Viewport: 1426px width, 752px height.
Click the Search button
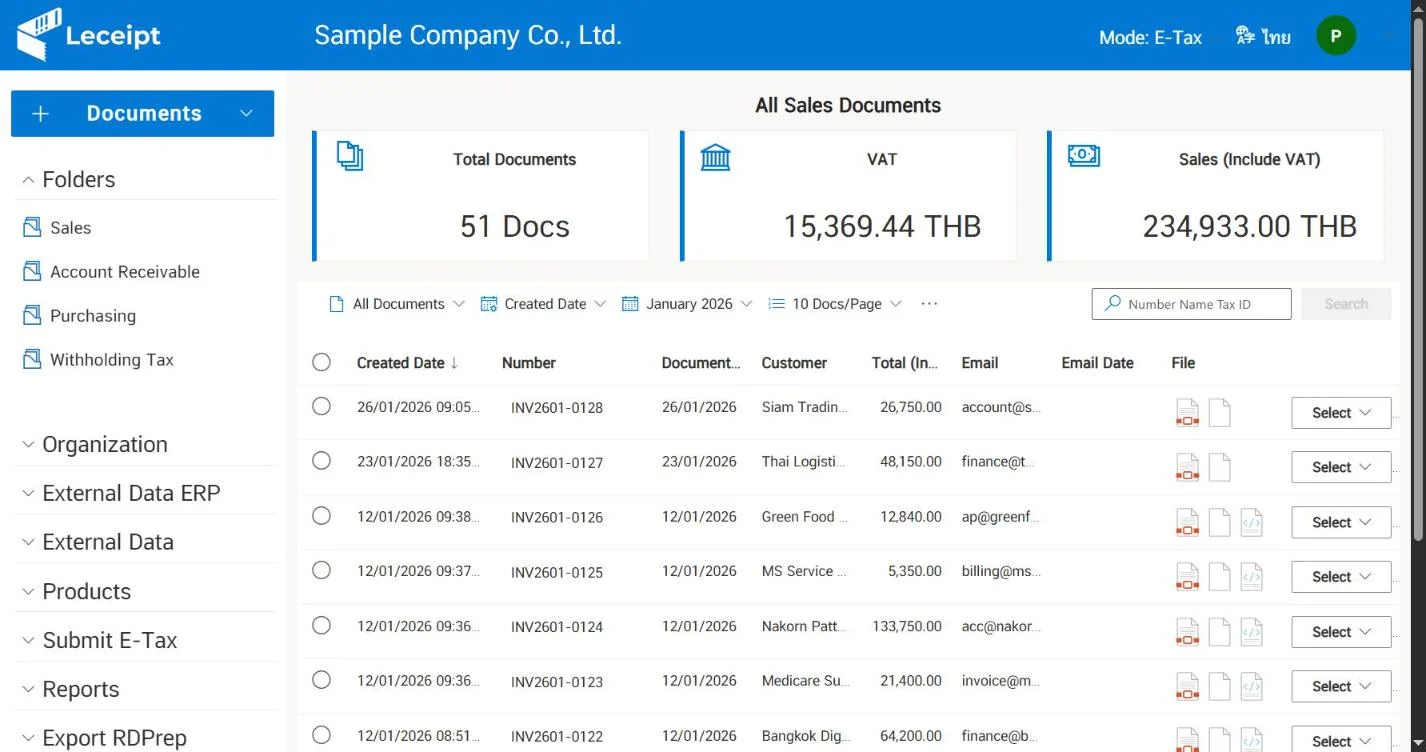point(1346,304)
